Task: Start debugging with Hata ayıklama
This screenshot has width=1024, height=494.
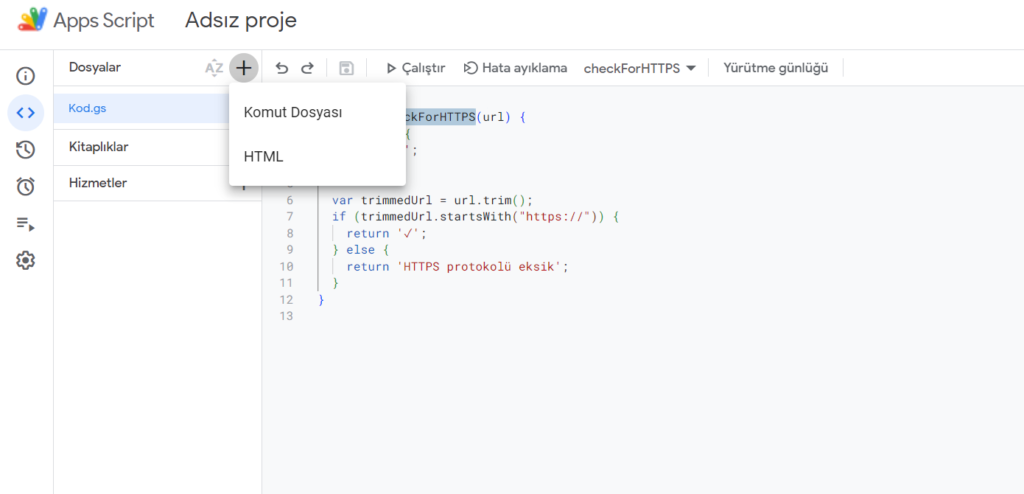Action: click(x=515, y=68)
